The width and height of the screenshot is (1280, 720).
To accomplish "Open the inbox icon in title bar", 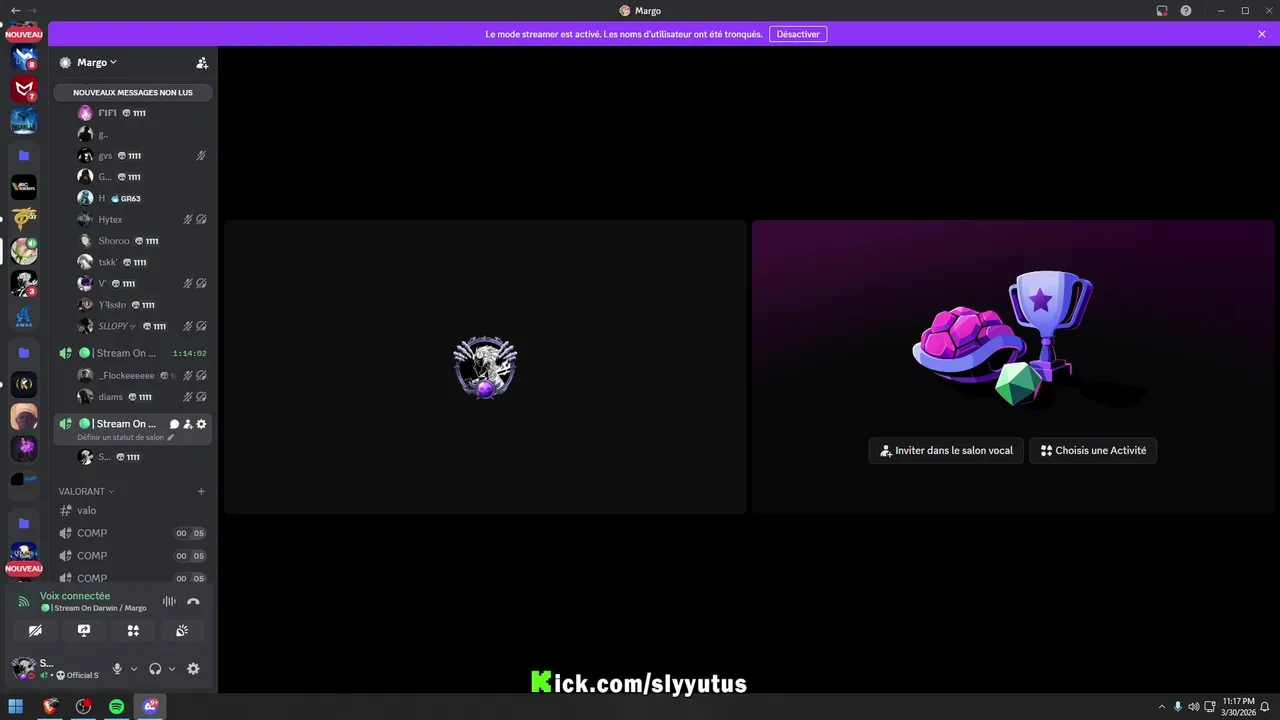I will pyautogui.click(x=1162, y=11).
